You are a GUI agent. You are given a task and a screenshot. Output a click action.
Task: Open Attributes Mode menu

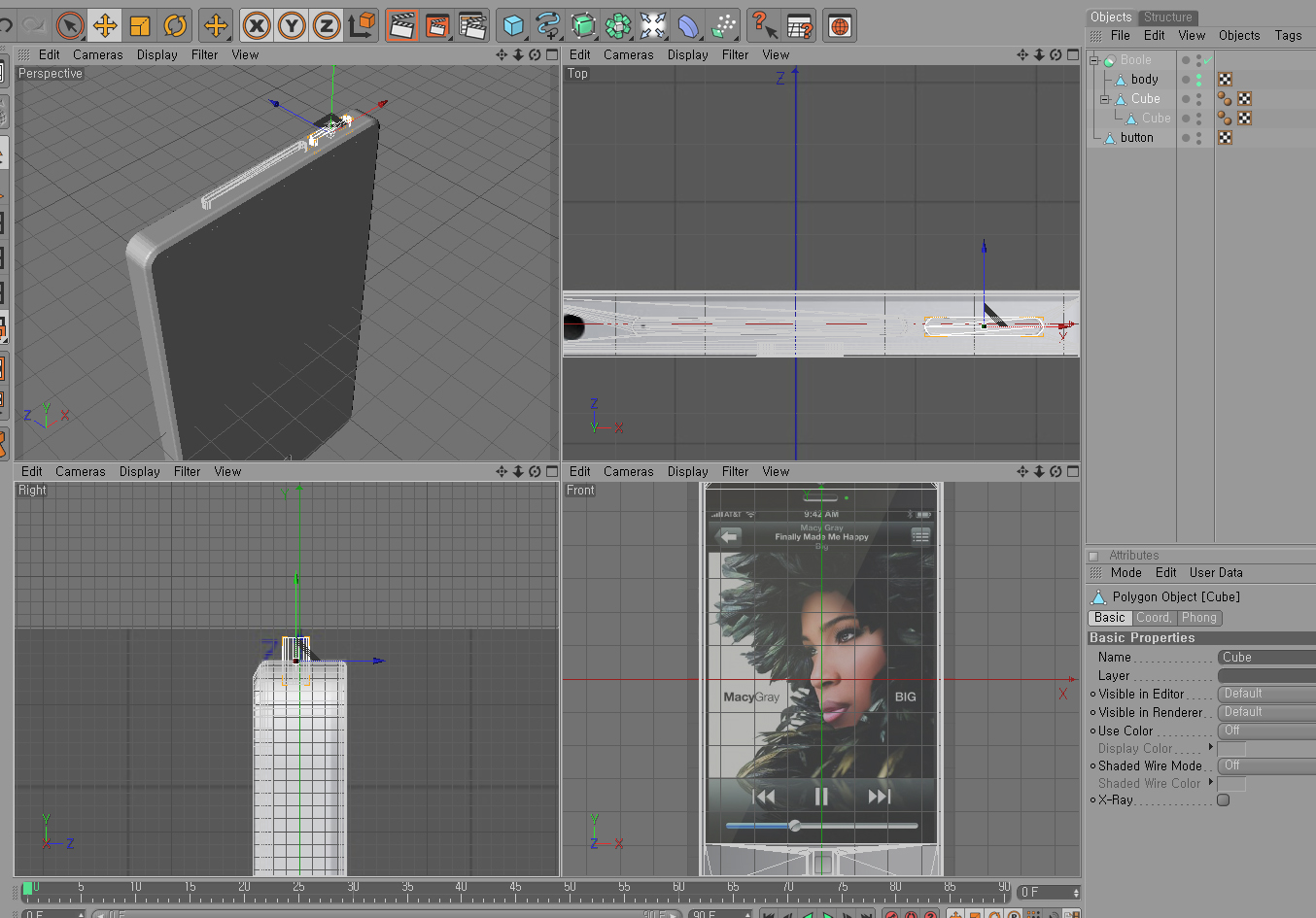[1126, 573]
